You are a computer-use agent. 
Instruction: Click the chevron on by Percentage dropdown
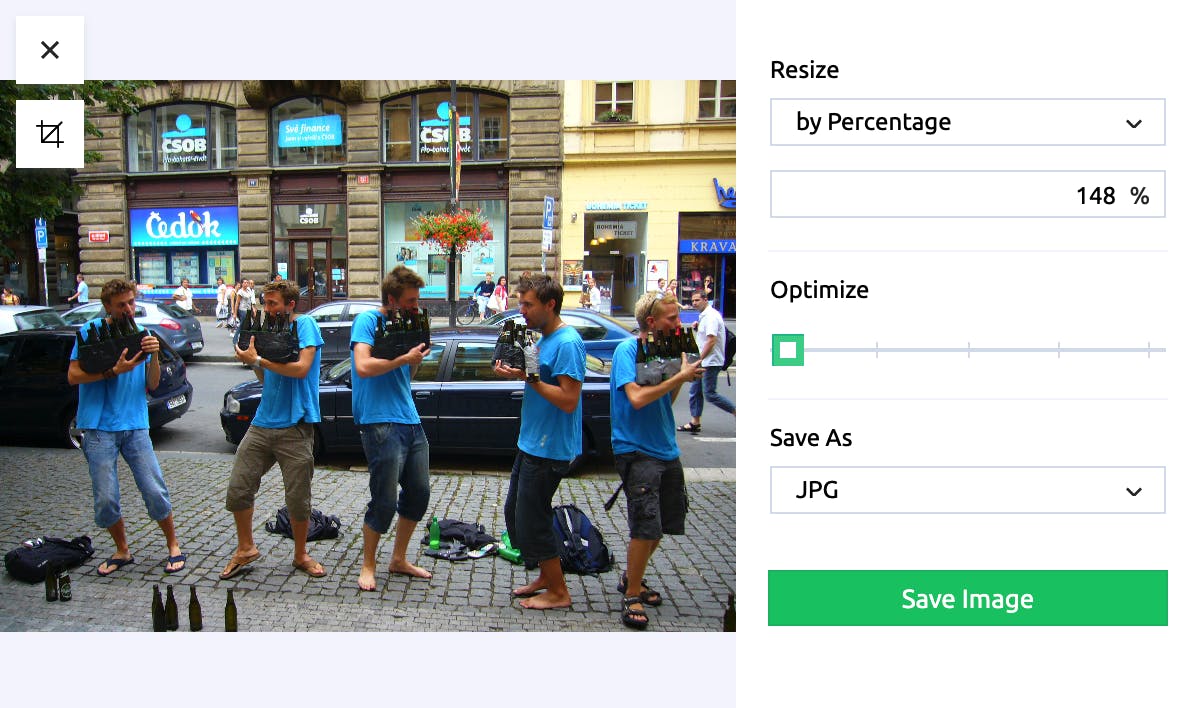[x=1133, y=123]
